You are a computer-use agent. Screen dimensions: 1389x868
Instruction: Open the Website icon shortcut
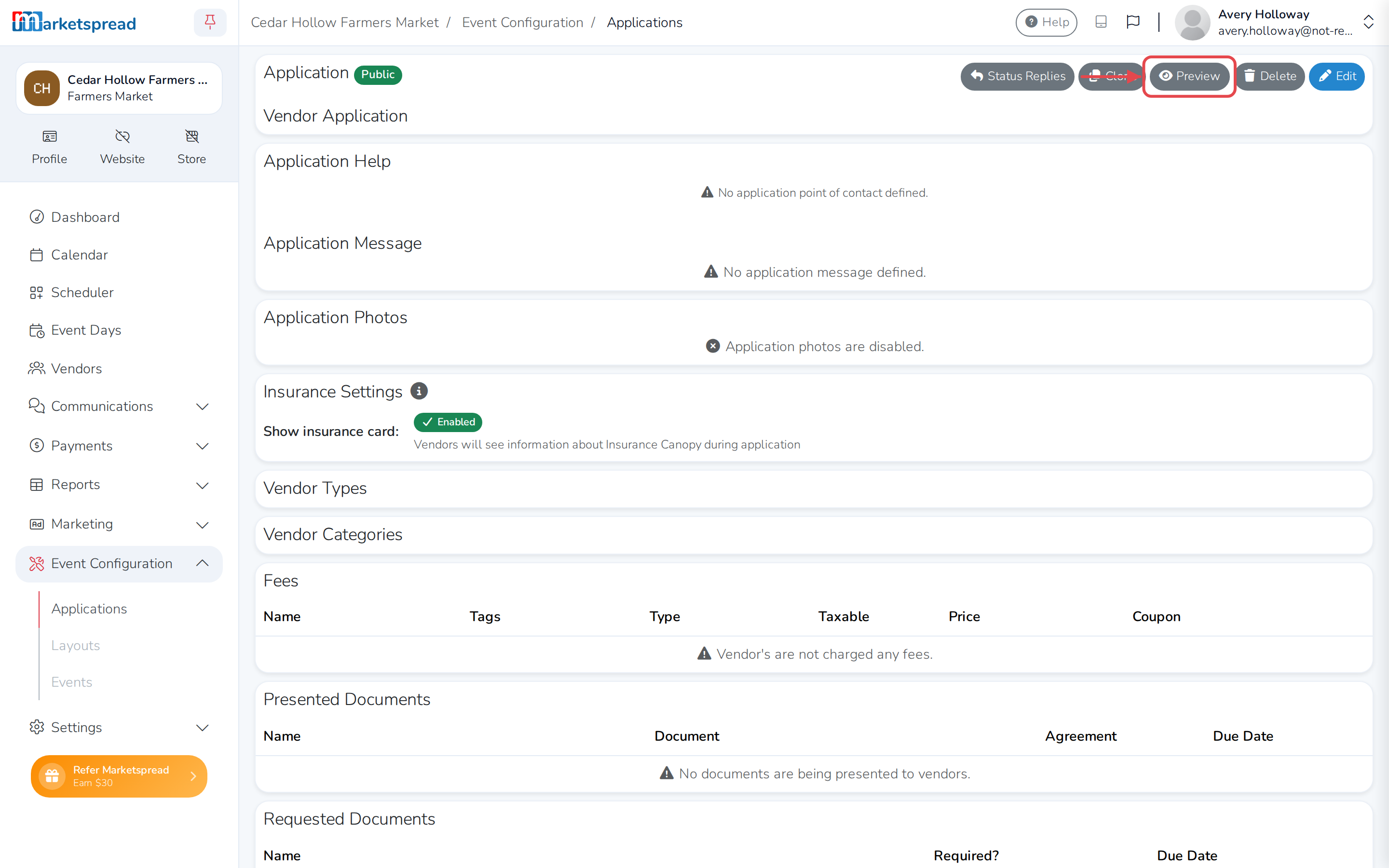click(122, 147)
